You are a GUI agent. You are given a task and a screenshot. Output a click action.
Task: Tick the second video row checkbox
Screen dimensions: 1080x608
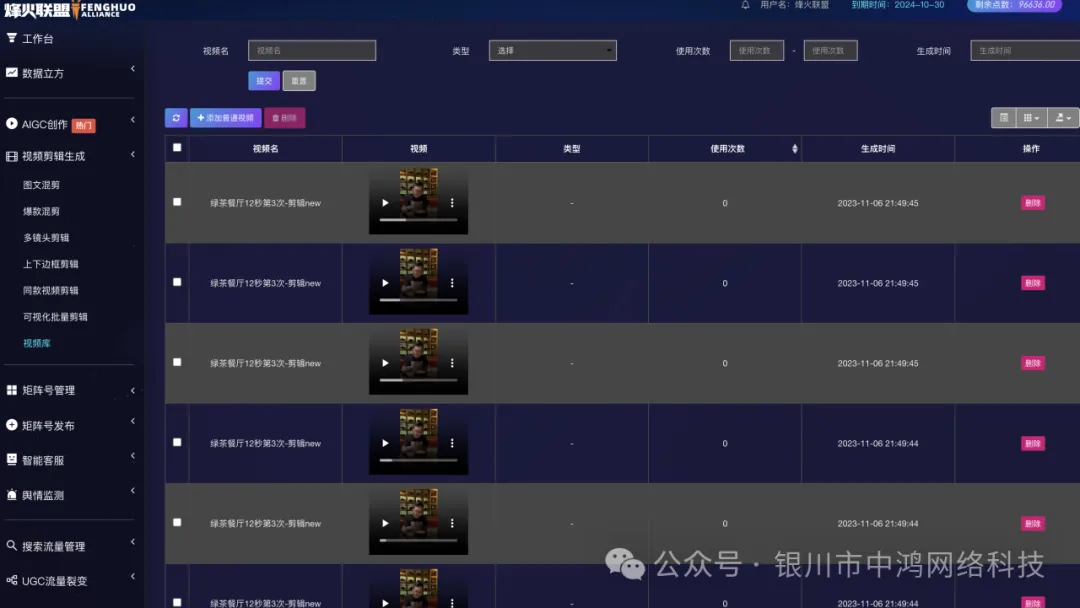click(x=177, y=282)
